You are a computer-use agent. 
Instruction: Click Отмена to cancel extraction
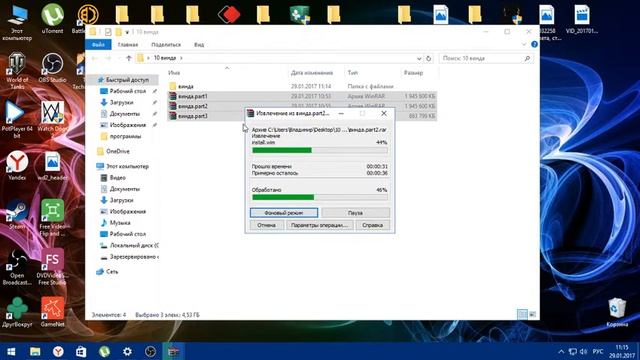[267, 225]
